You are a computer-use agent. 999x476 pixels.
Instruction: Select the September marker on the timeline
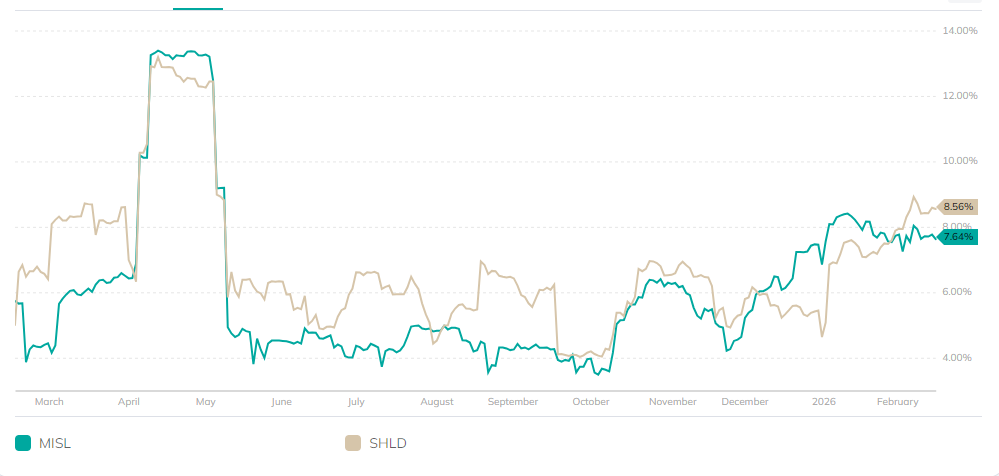tap(513, 402)
